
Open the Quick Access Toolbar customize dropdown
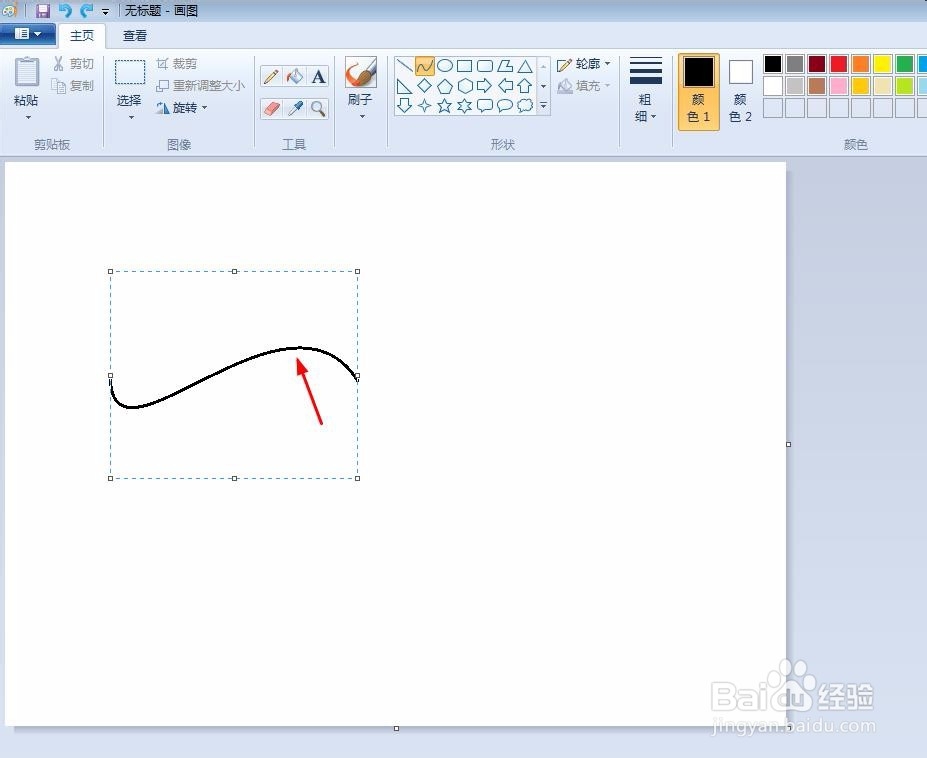pyautogui.click(x=105, y=11)
